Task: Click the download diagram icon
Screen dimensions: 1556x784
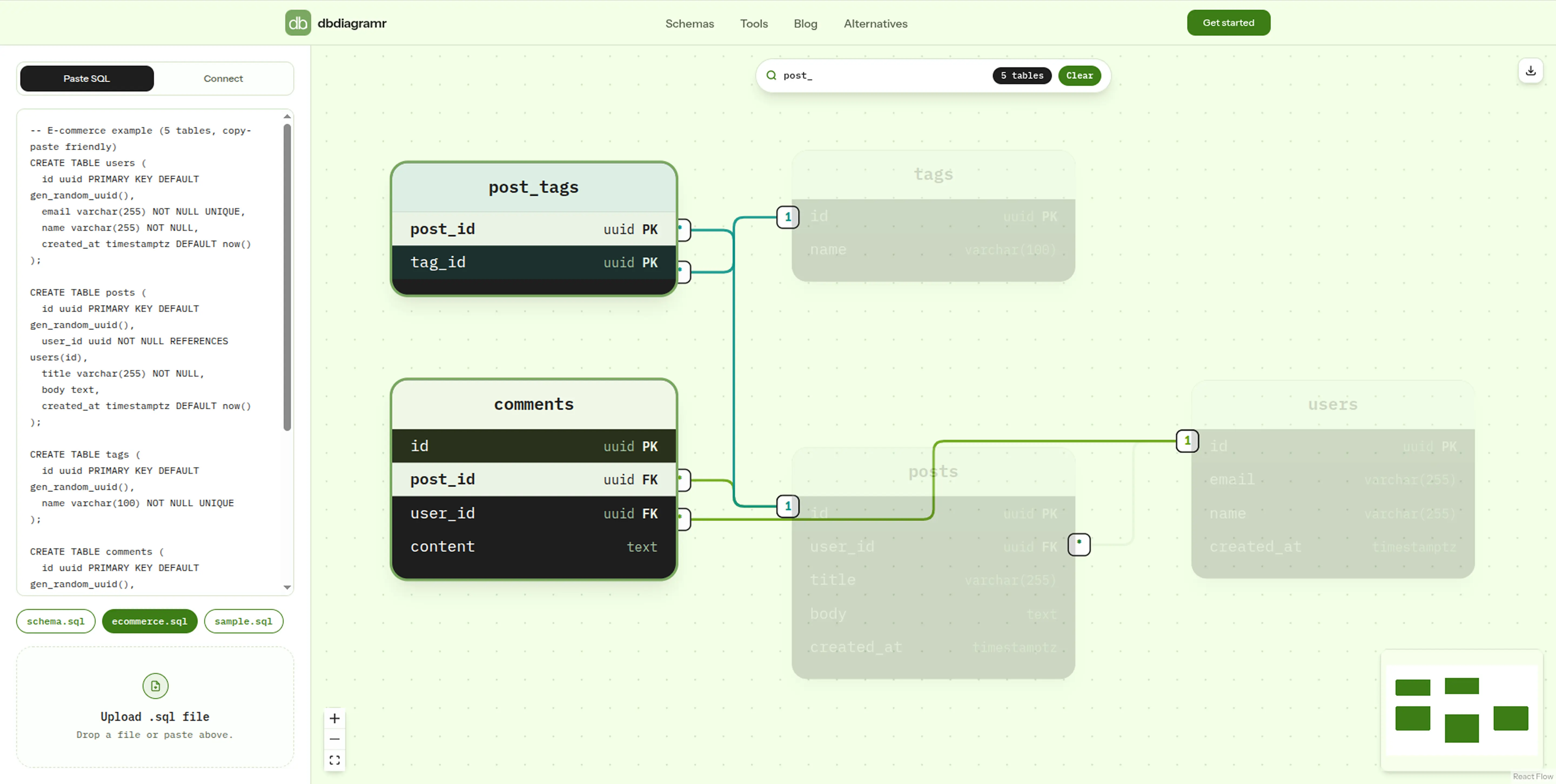Action: coord(1531,71)
